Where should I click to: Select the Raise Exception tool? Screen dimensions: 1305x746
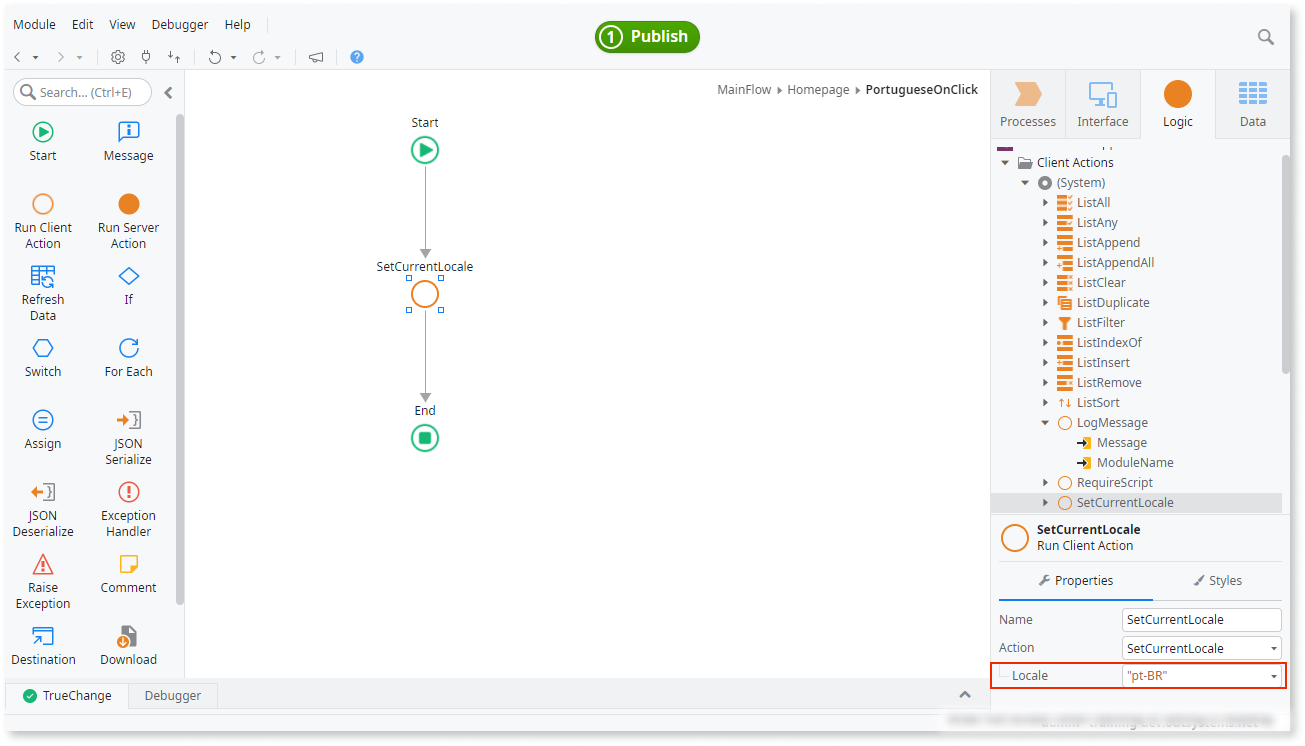click(x=42, y=580)
